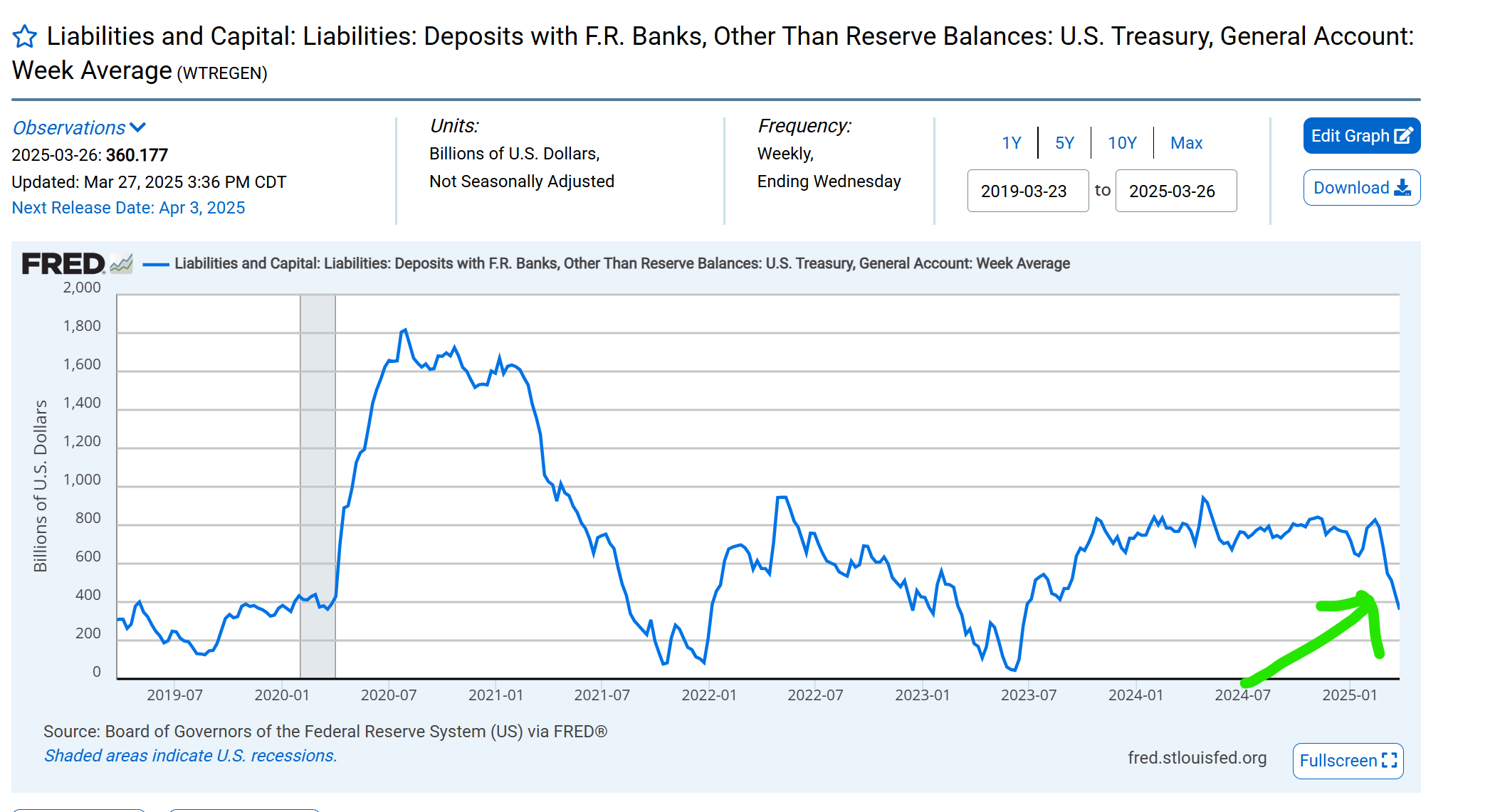Click the pencil icon on Edit Graph

1403,136
